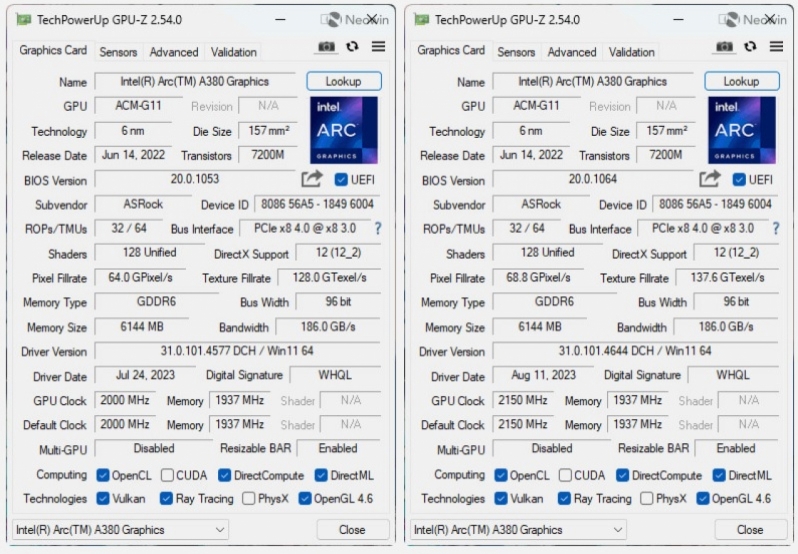Click screenshot camera icon in right GPU-Z window

point(724,47)
